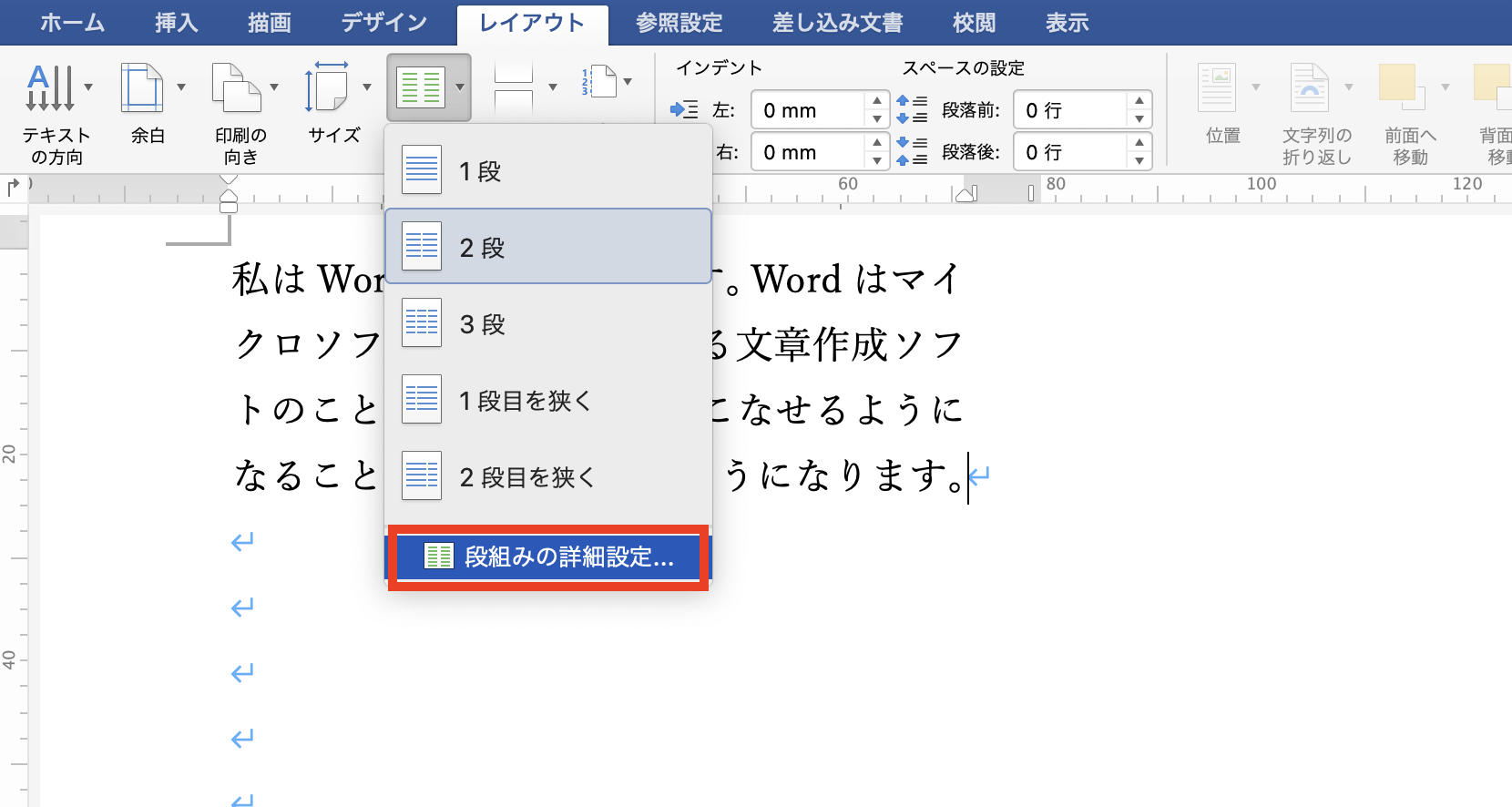This screenshot has width=1512, height=807.
Task: Click the first-line indent marker on ruler
Action: point(229,181)
